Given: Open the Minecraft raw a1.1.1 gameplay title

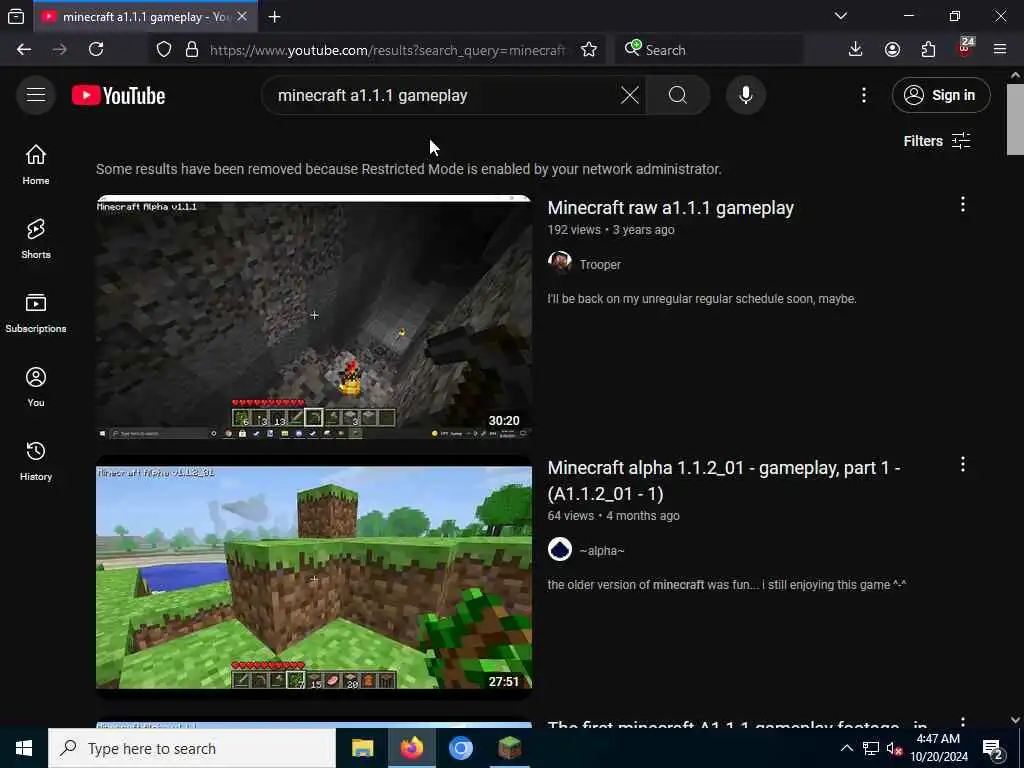Looking at the screenshot, I should [671, 208].
